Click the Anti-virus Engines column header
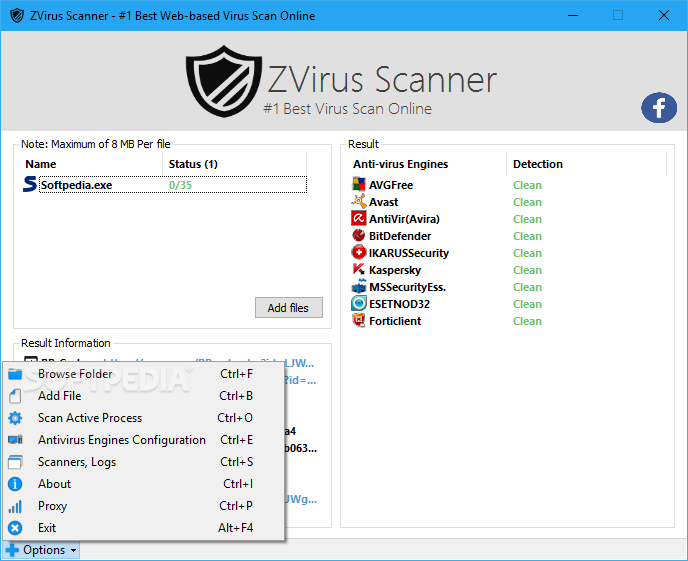This screenshot has width=688, height=561. [x=428, y=164]
